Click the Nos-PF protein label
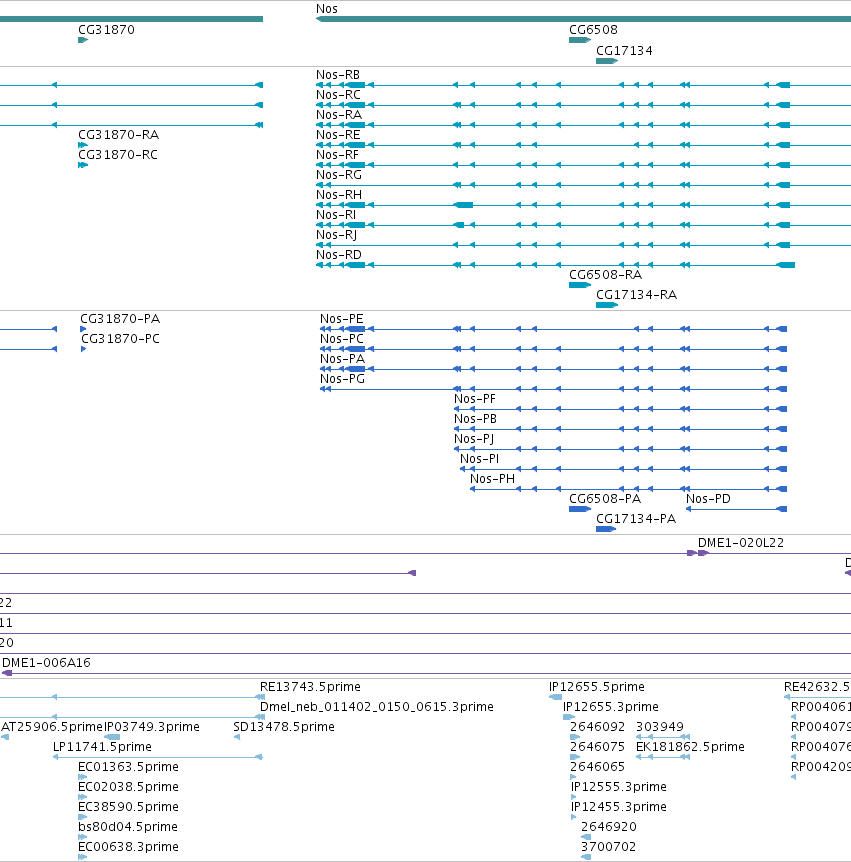Viewport: 851px width, 862px height. [x=474, y=399]
